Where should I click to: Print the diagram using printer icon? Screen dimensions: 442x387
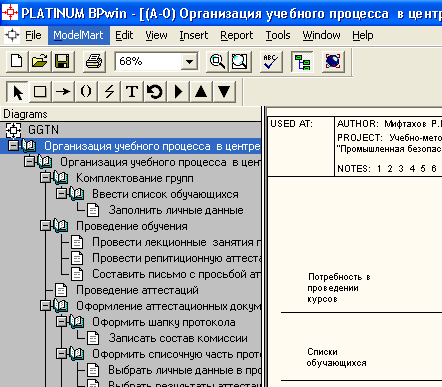click(94, 61)
